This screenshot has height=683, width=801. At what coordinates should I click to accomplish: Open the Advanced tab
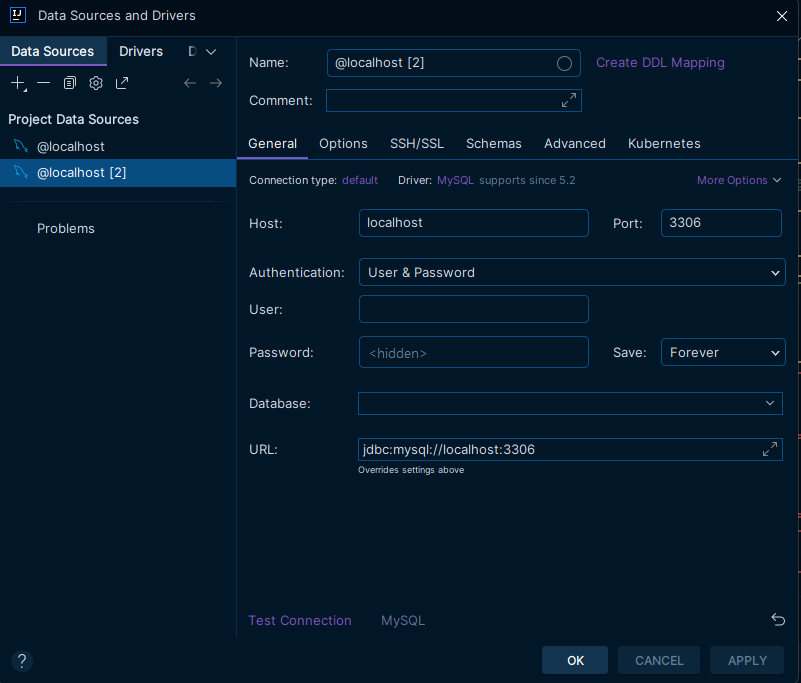click(x=575, y=144)
